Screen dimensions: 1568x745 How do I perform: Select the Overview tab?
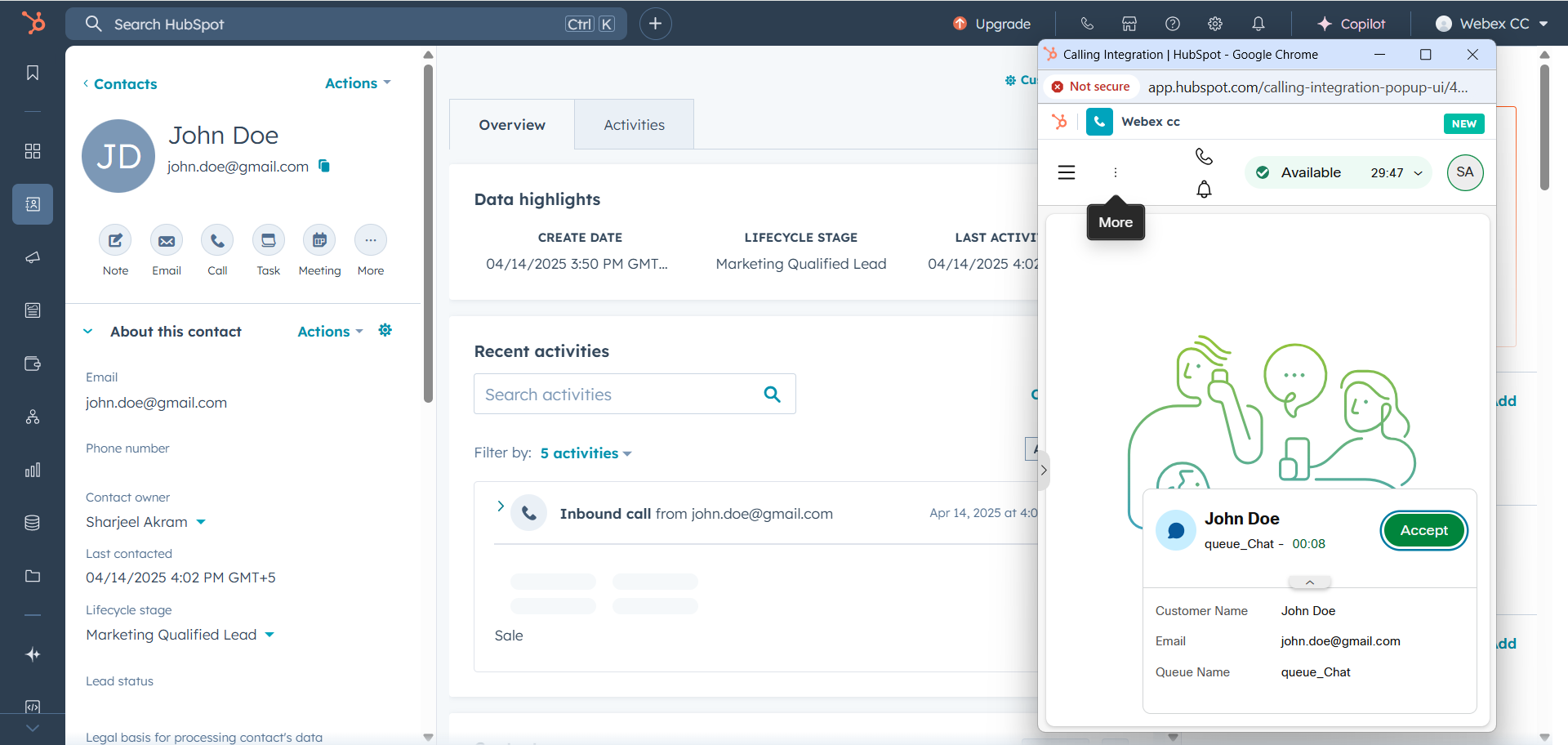pyautogui.click(x=512, y=125)
